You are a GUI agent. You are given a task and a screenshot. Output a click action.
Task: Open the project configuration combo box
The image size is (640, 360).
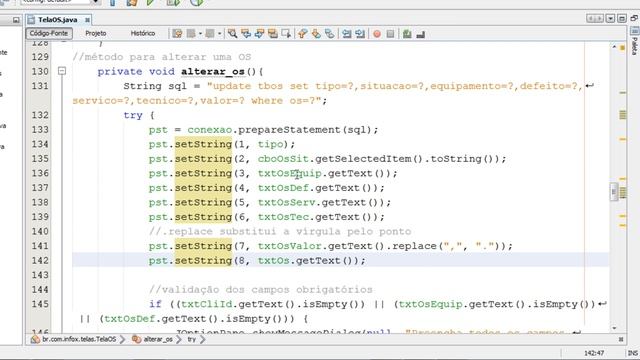click(x=60, y=2)
